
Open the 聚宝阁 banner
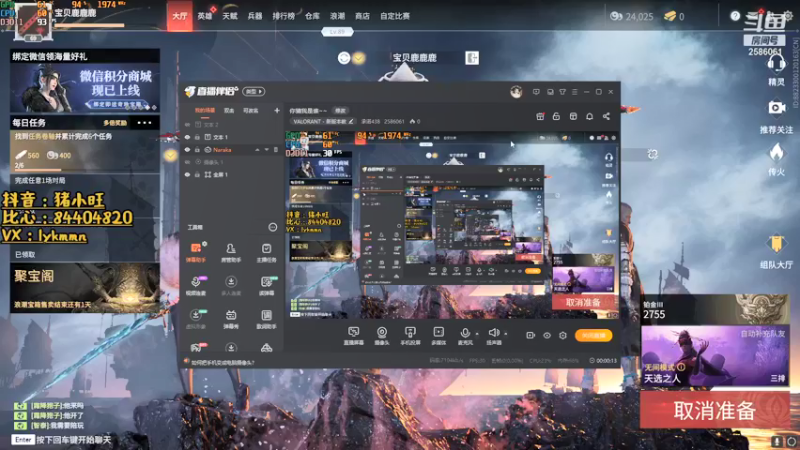click(85, 288)
